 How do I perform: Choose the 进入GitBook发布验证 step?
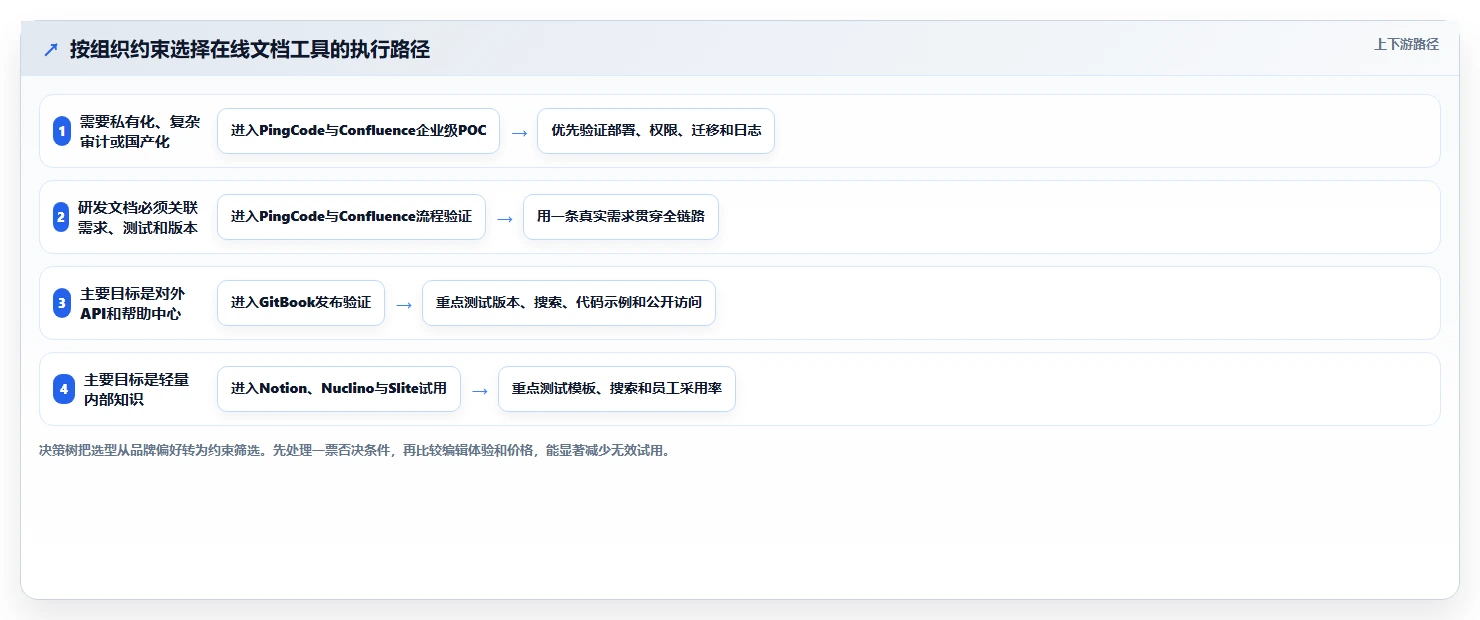pos(301,303)
